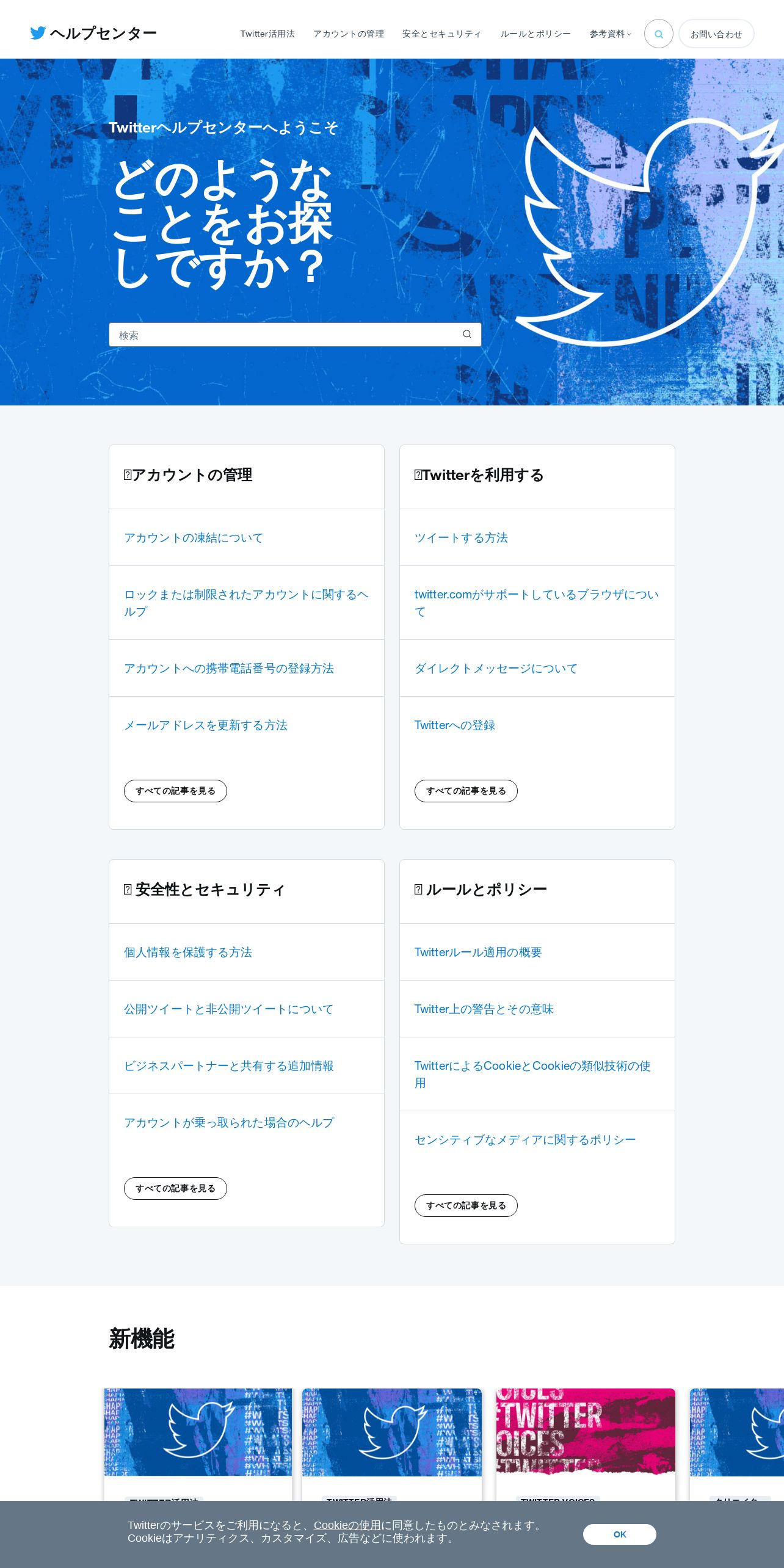784x1568 pixels.
Task: Click Twitterヘルプセンターへようこそ welcome text
Action: [x=223, y=128]
